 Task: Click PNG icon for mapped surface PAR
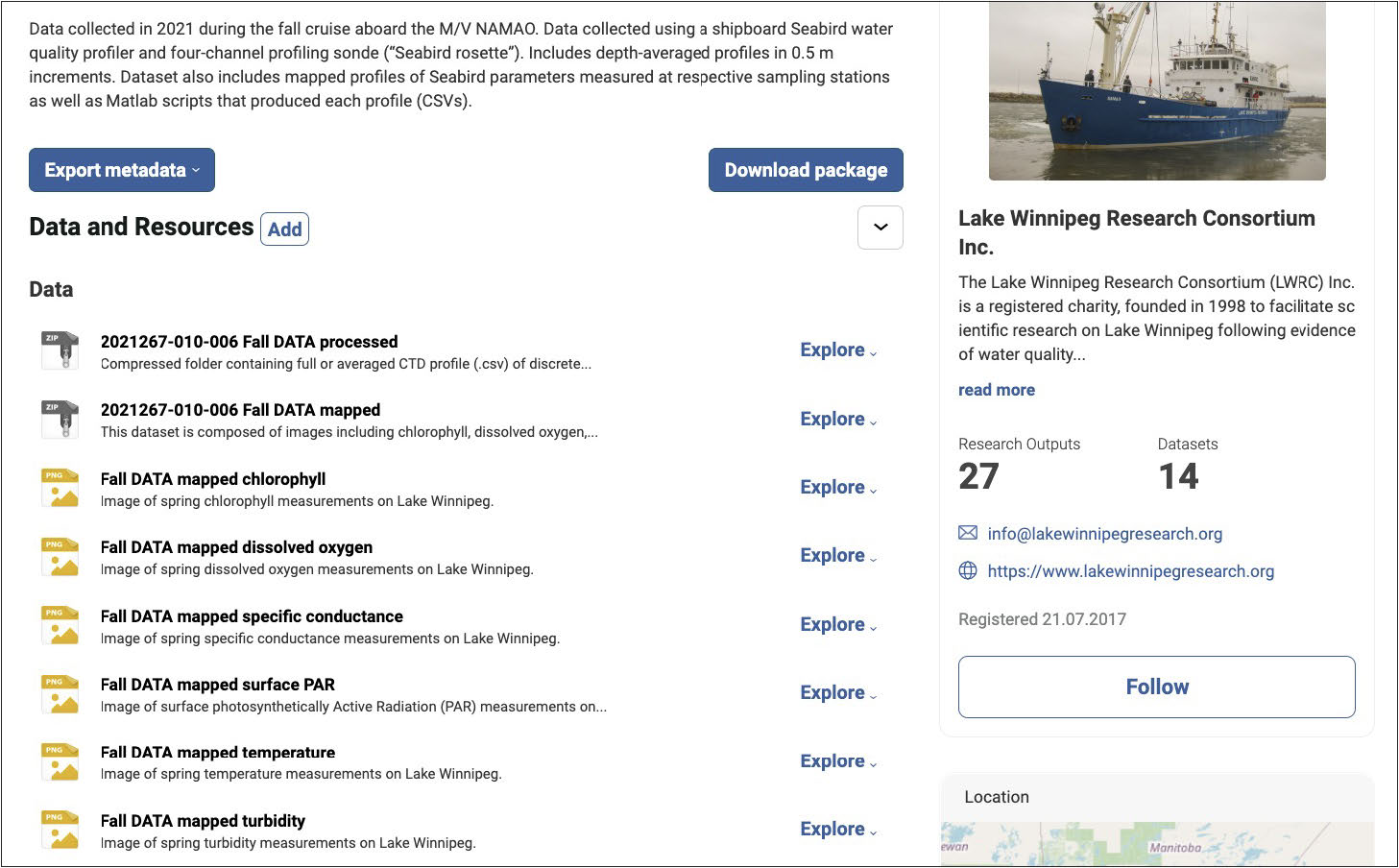click(60, 693)
